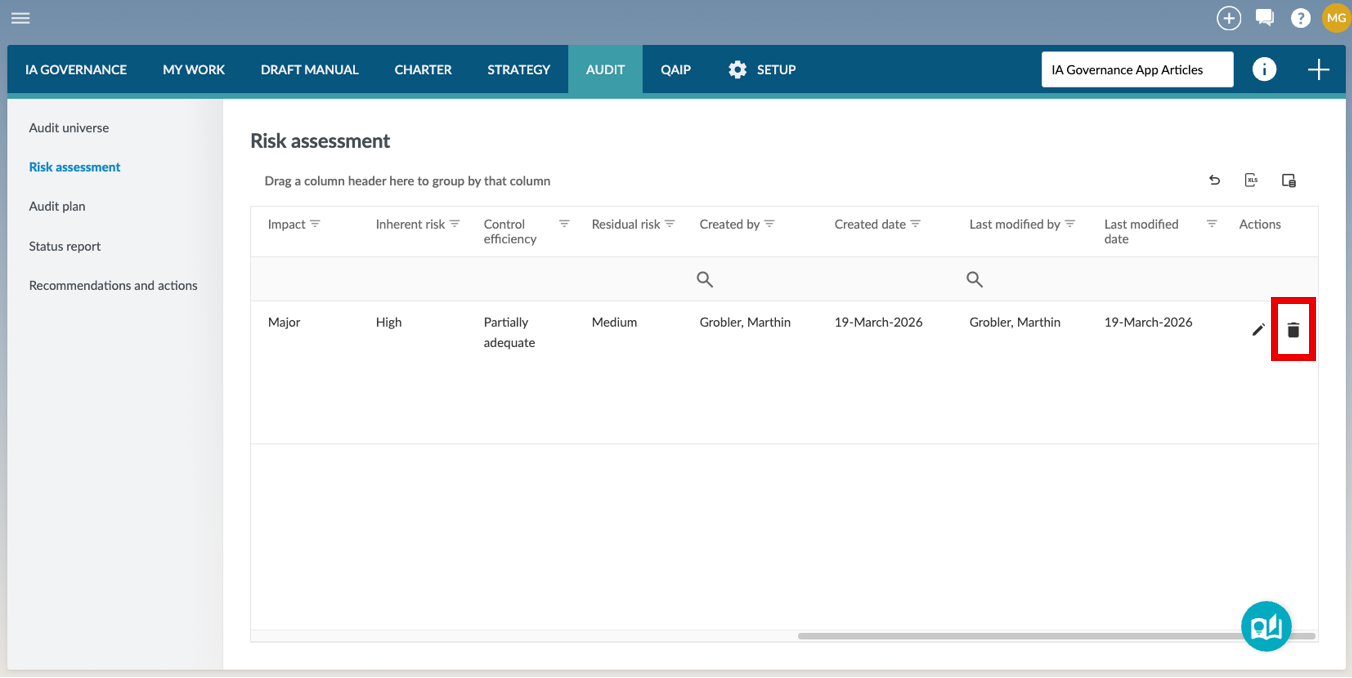Switch to the Strategy tab
The height and width of the screenshot is (678, 1352).
tap(519, 70)
